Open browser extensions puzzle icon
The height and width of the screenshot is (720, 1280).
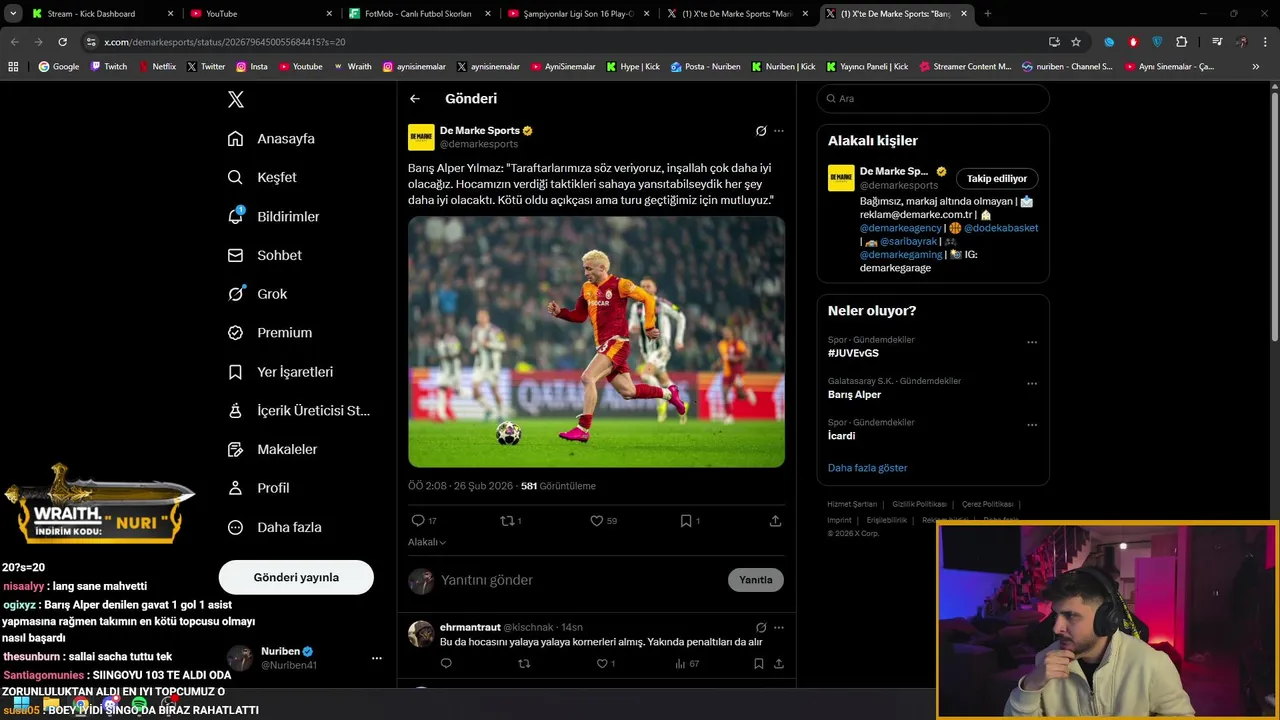pyautogui.click(x=1182, y=42)
